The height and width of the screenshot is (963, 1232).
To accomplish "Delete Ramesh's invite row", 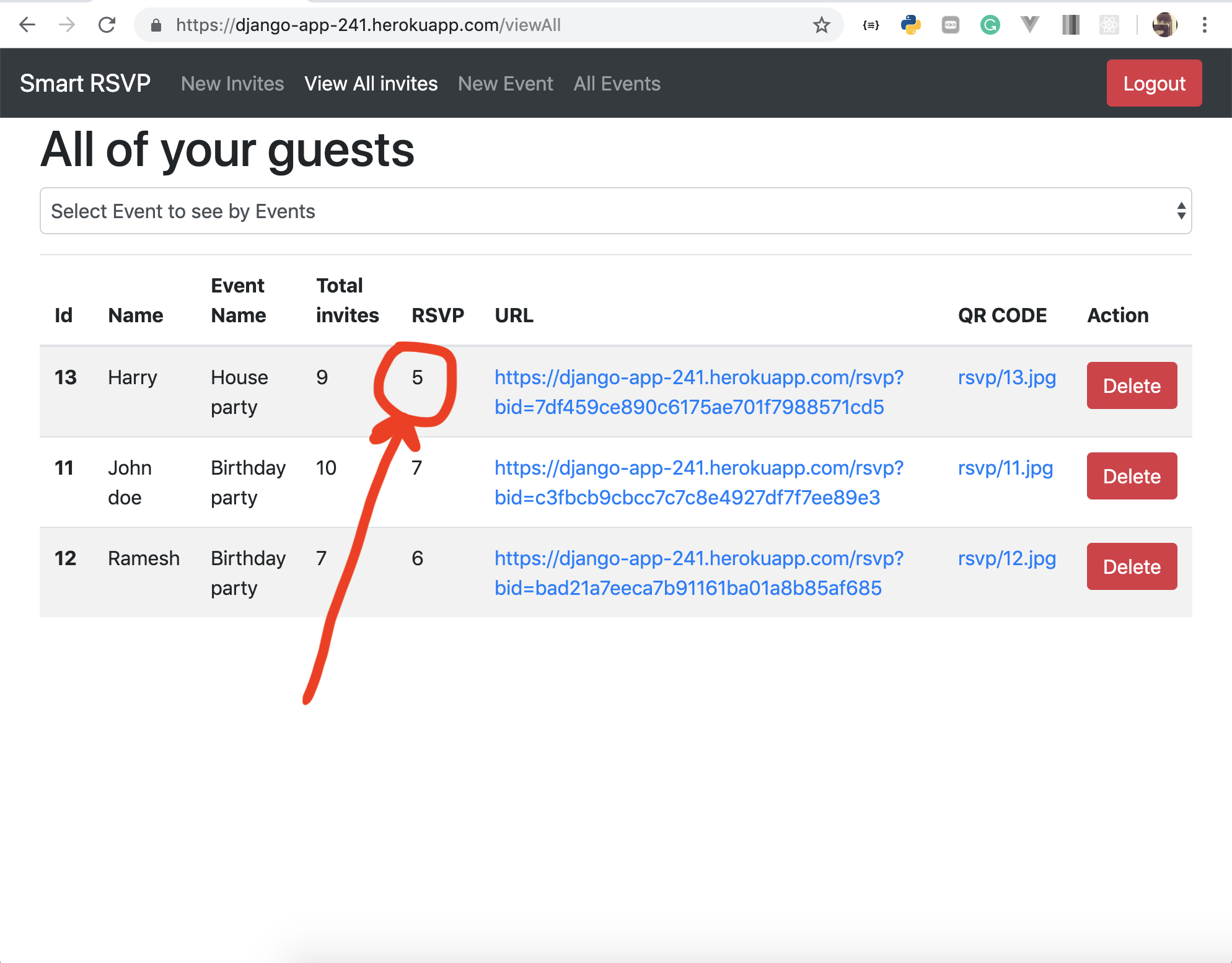I will click(x=1132, y=567).
